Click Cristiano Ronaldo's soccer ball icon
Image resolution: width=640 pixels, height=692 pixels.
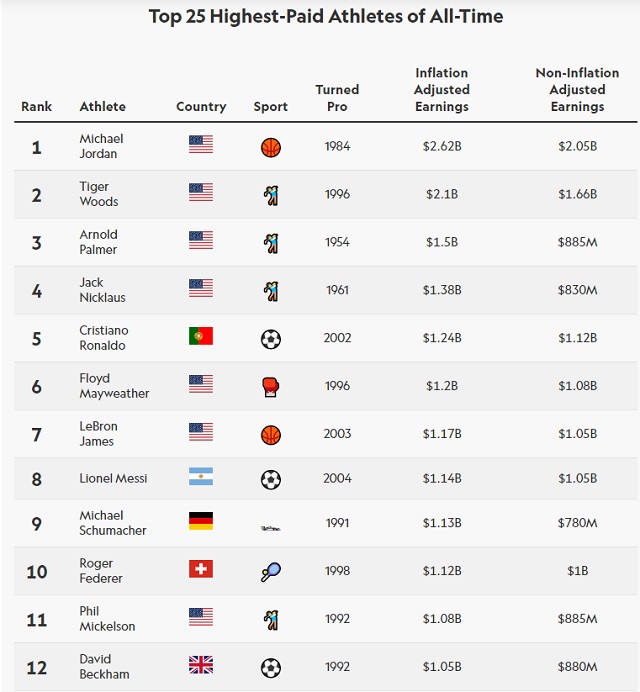coord(271,339)
